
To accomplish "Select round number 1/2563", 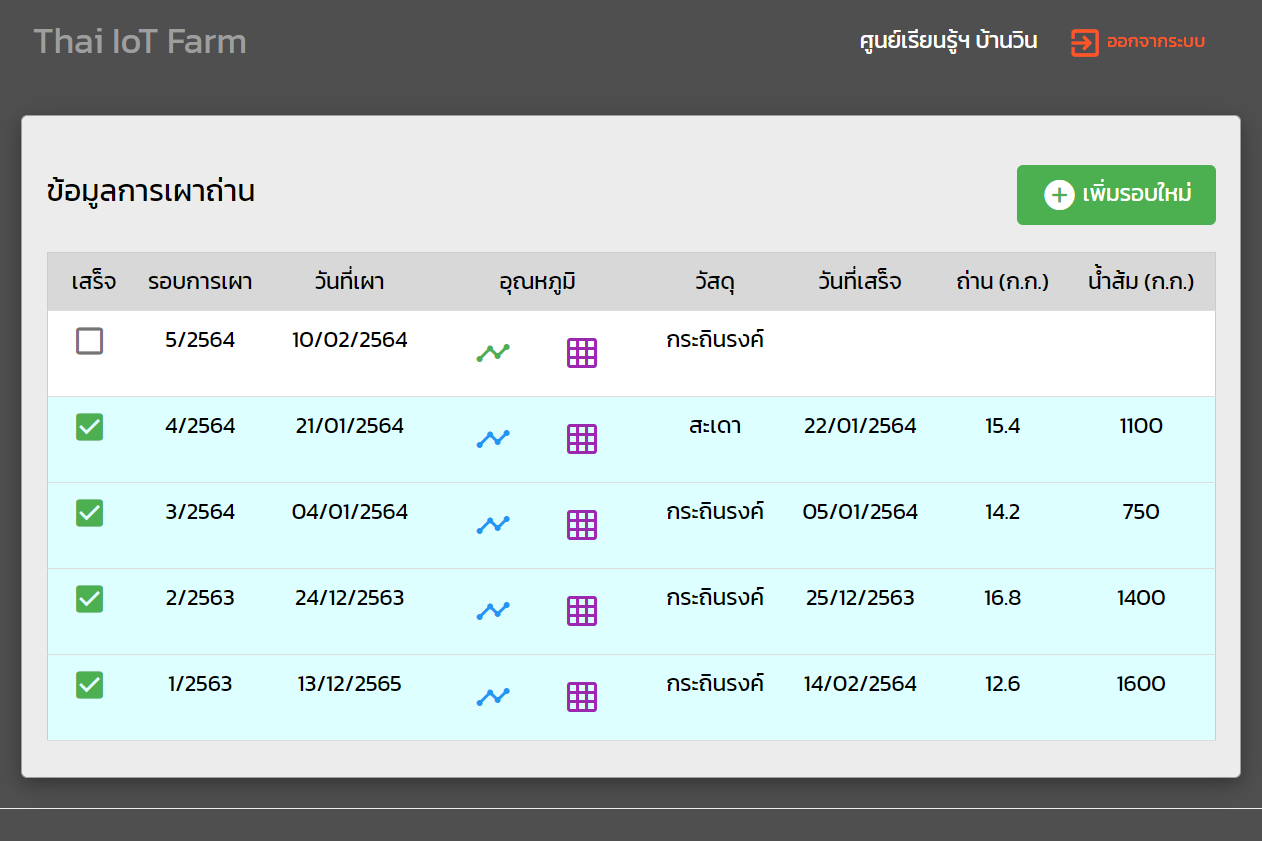I will point(200,684).
